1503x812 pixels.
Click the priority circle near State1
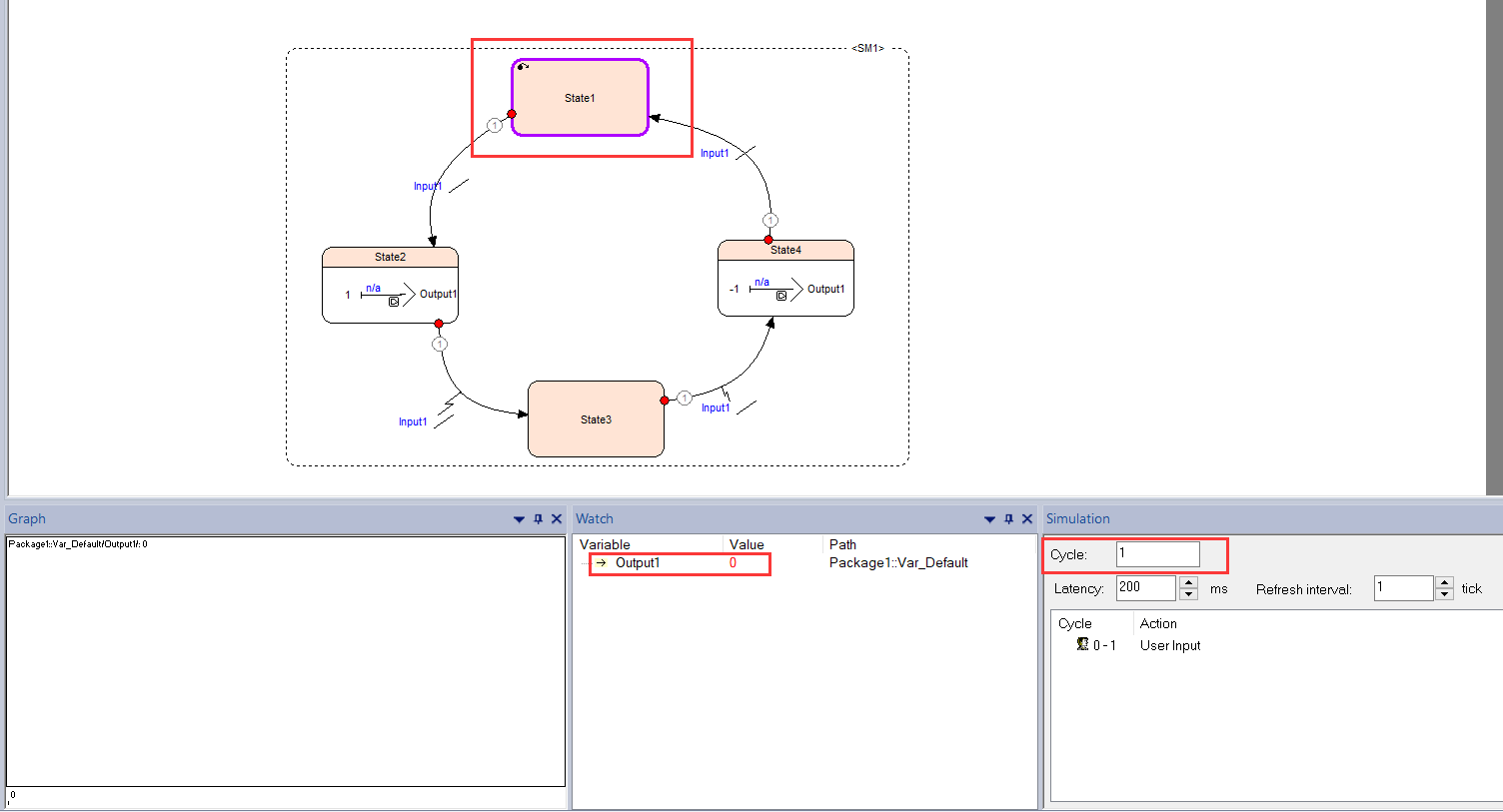point(495,125)
